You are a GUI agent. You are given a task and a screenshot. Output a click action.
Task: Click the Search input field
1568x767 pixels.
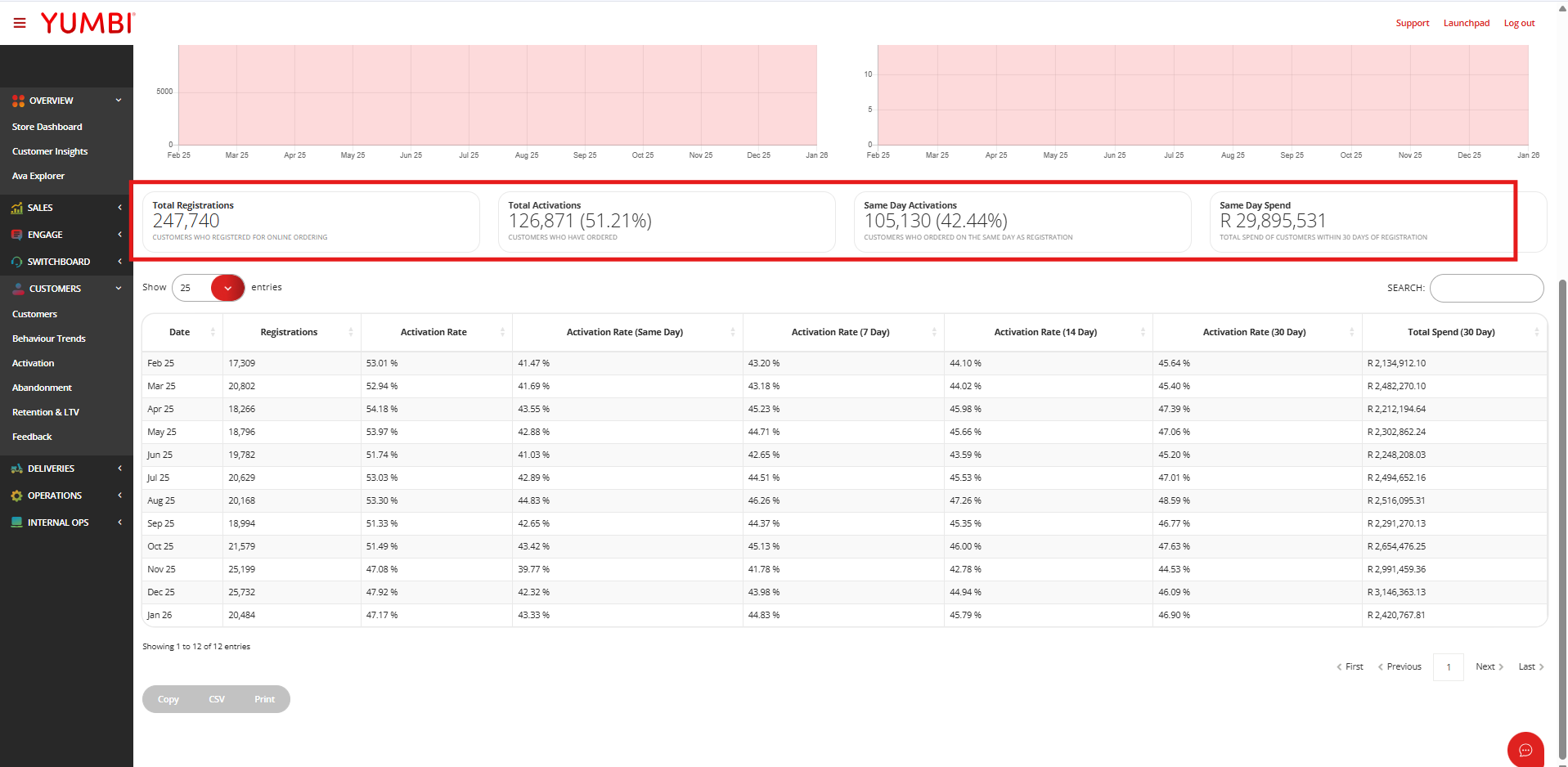1485,288
